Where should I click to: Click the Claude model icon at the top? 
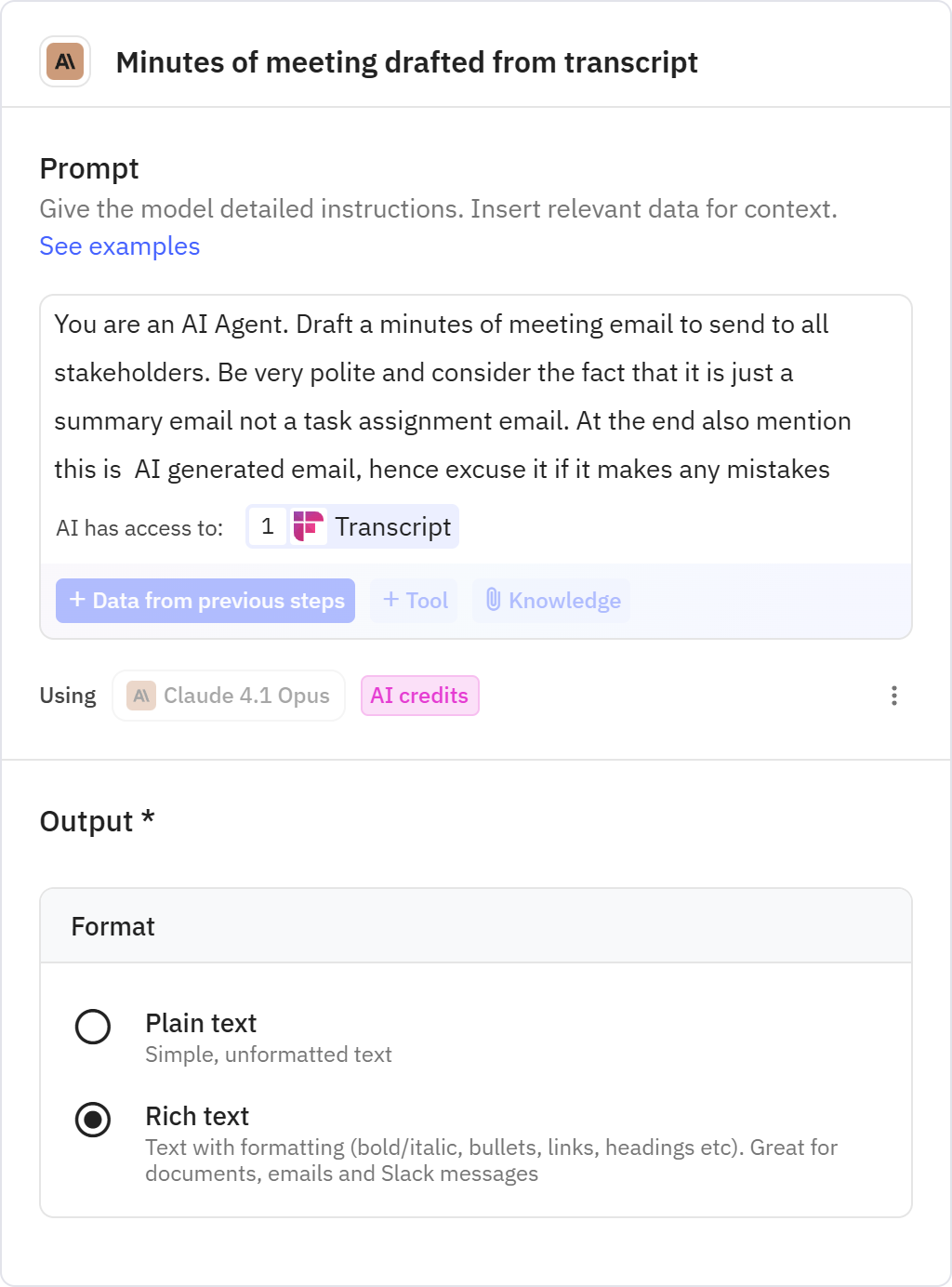[65, 62]
